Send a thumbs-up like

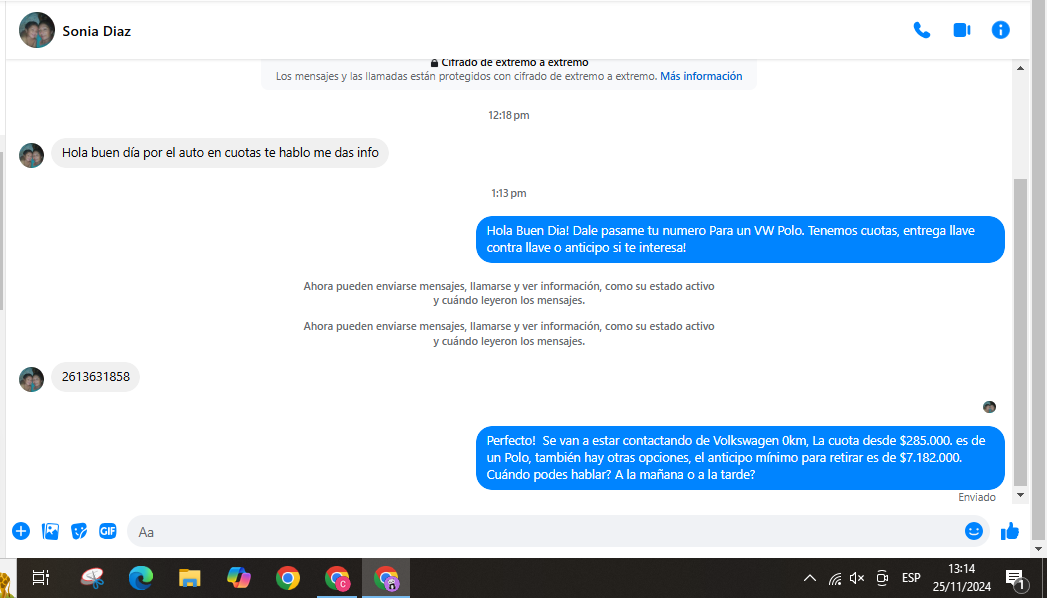(1009, 531)
